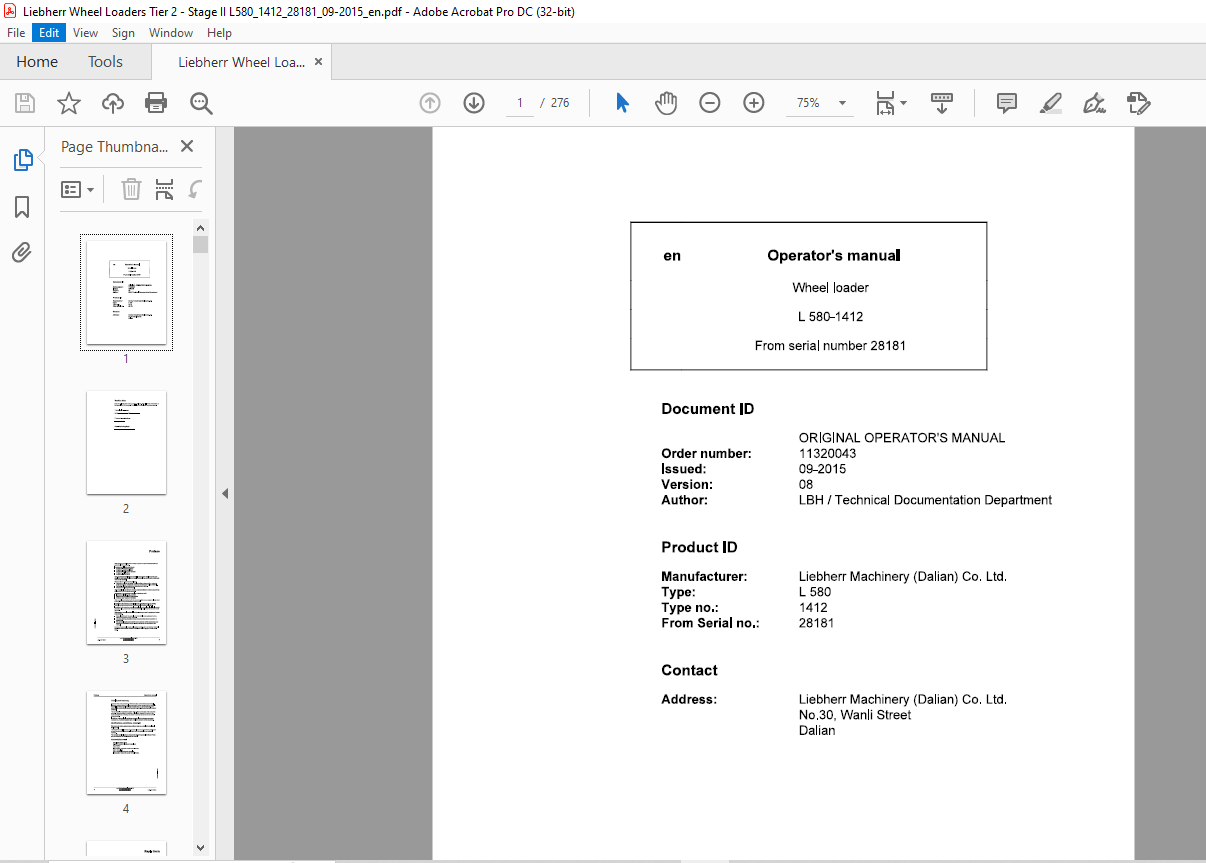
Task: Click the print pages icon in thumbnails panel
Action: [165, 189]
